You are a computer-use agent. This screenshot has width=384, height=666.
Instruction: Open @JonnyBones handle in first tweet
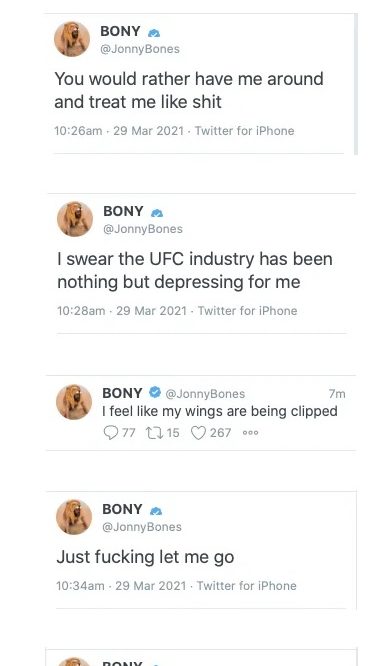pyautogui.click(x=140, y=49)
